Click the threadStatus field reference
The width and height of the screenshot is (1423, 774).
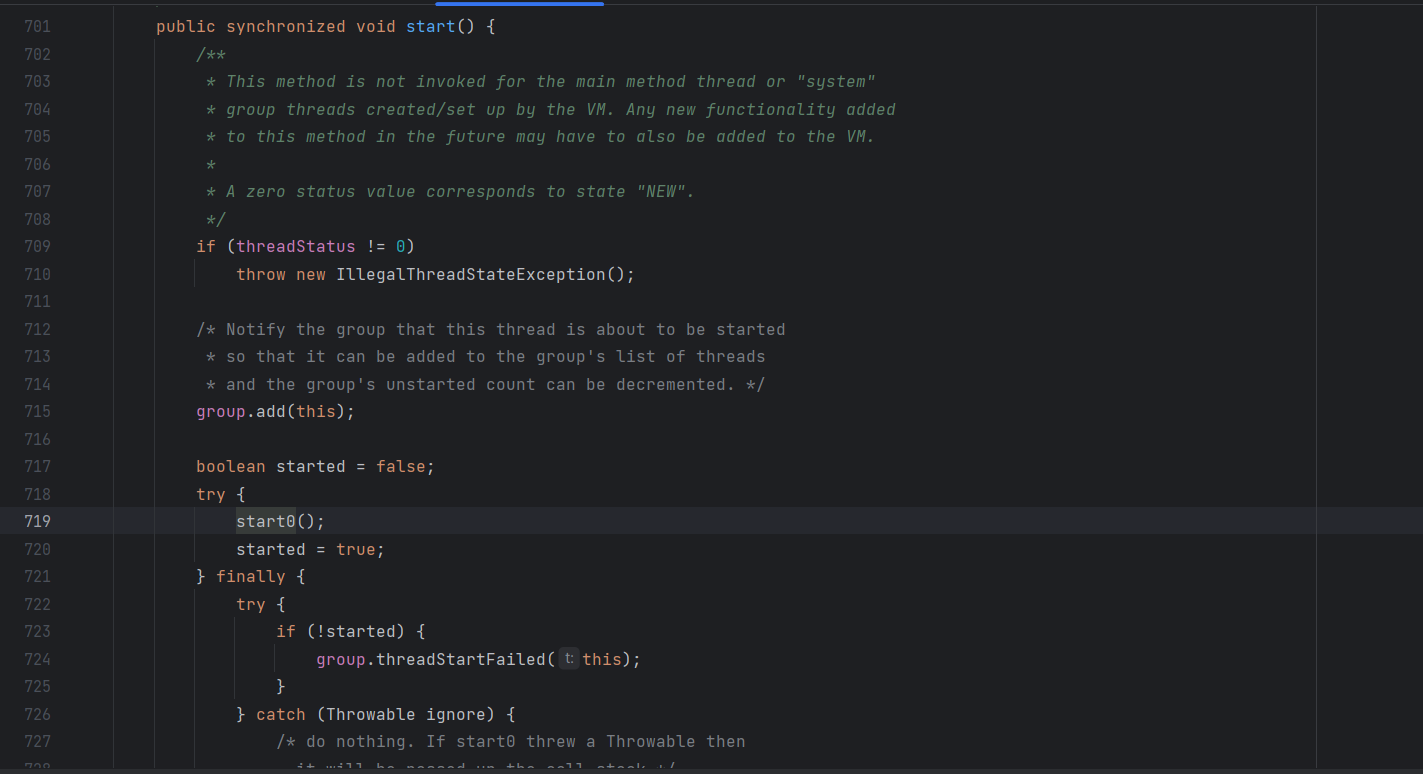[295, 246]
